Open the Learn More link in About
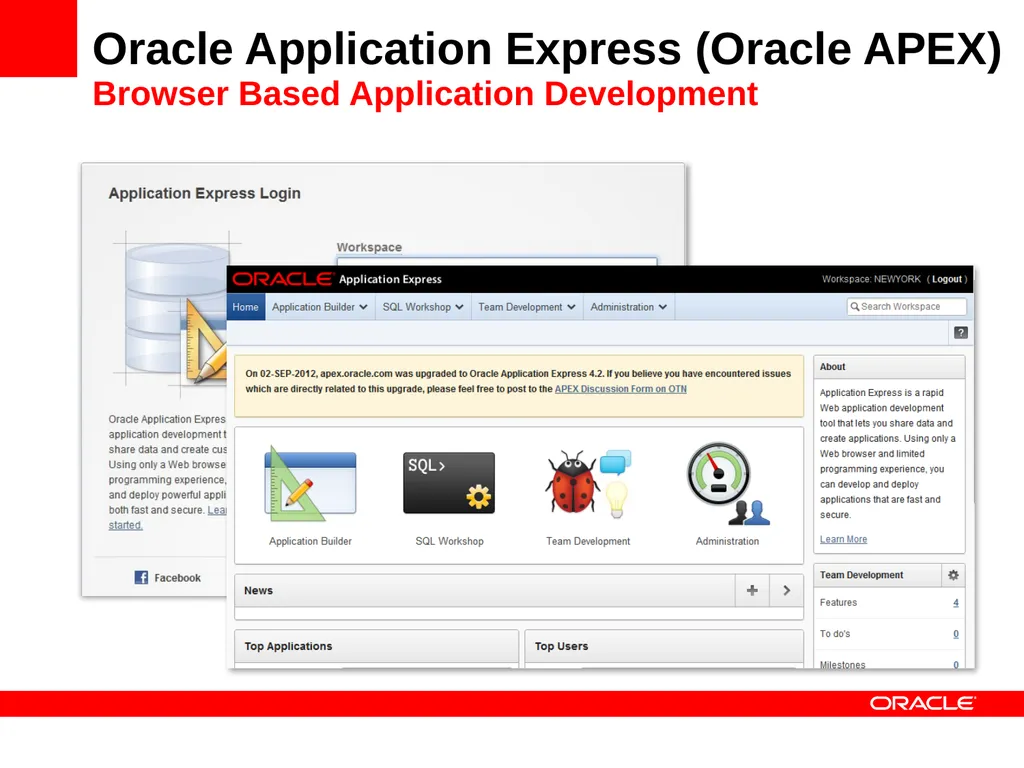1024x768 pixels. coord(843,539)
